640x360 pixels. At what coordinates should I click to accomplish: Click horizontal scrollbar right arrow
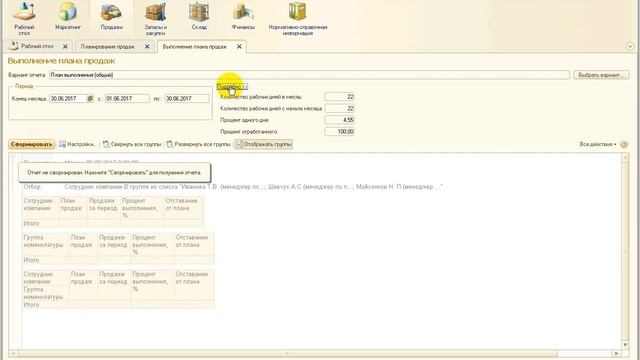pos(616,353)
